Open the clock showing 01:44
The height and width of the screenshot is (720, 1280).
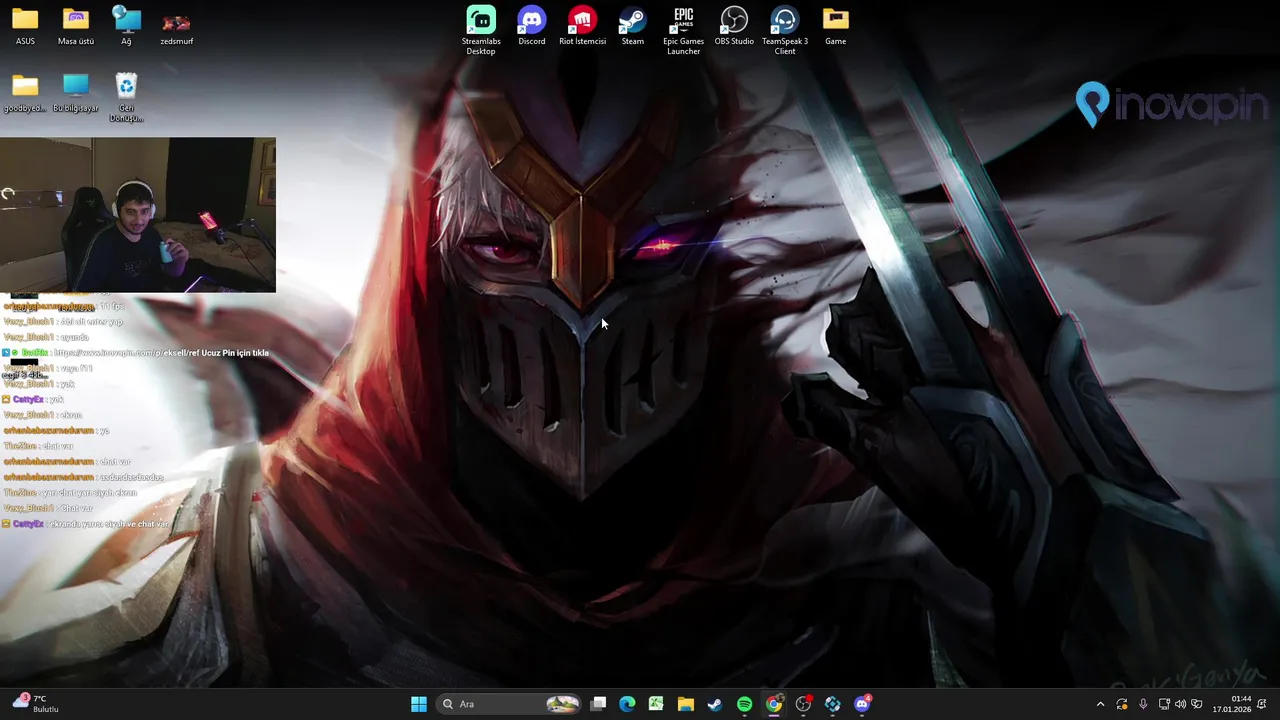1232,704
